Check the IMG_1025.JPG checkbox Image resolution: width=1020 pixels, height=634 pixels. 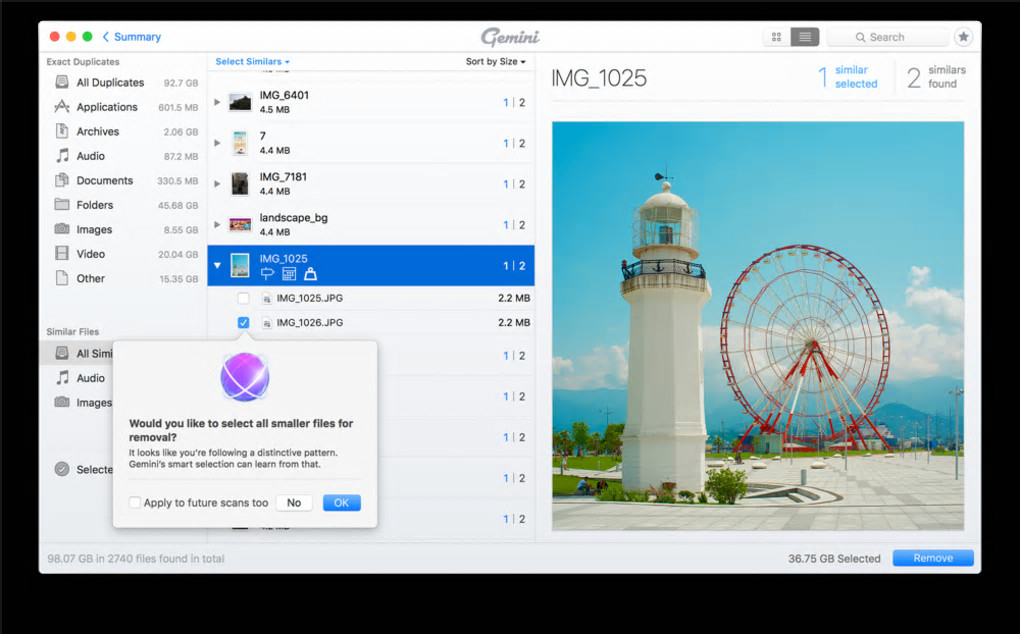tap(243, 298)
